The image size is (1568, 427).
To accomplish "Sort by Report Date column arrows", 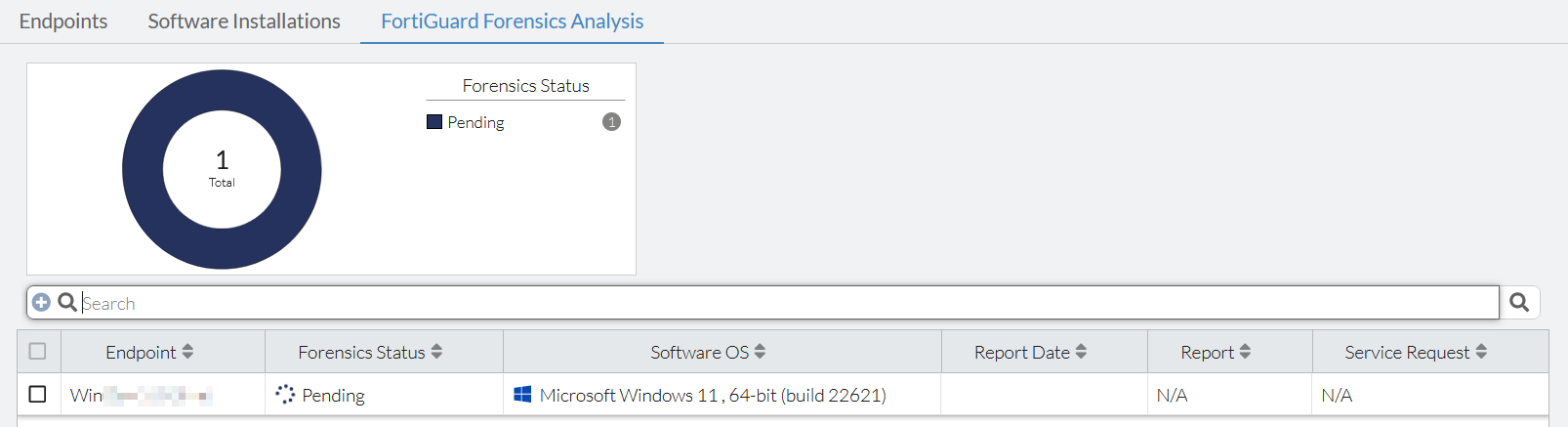I will pos(1081,352).
